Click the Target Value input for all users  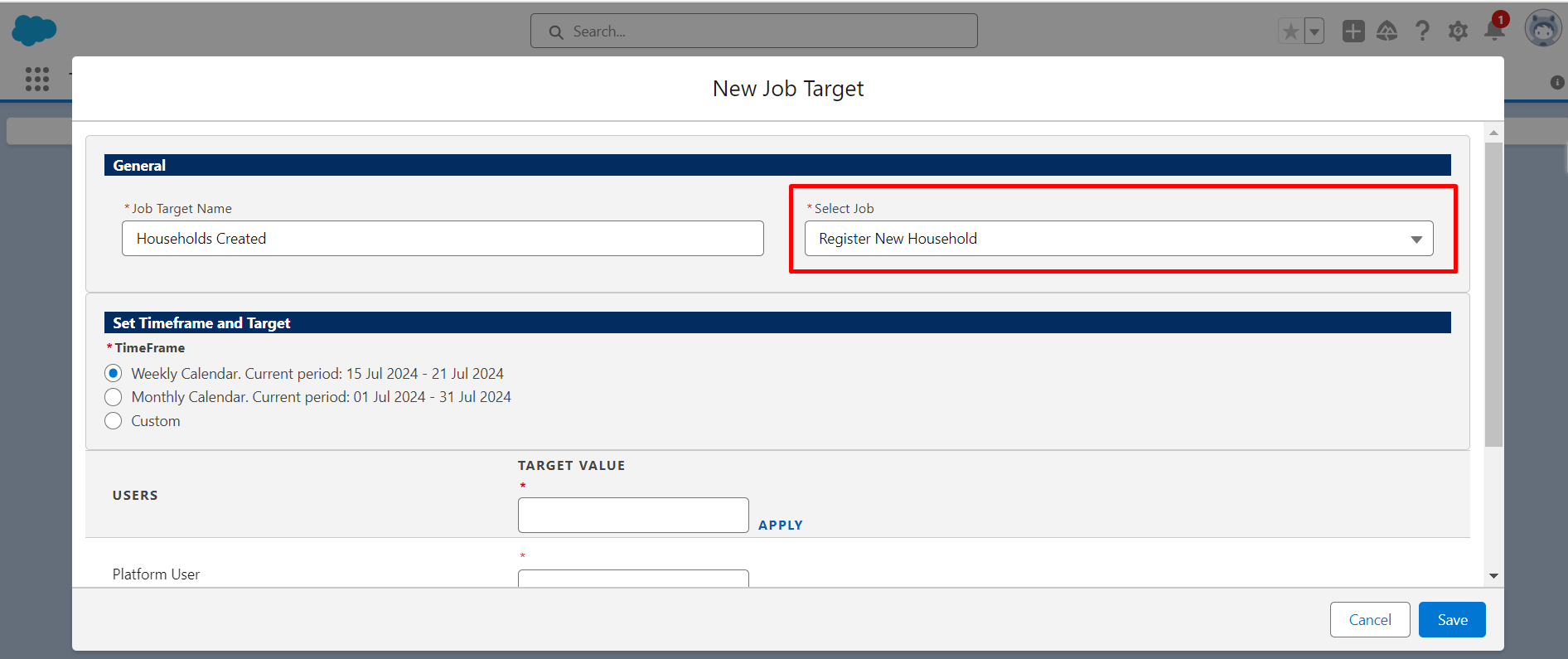(x=633, y=516)
